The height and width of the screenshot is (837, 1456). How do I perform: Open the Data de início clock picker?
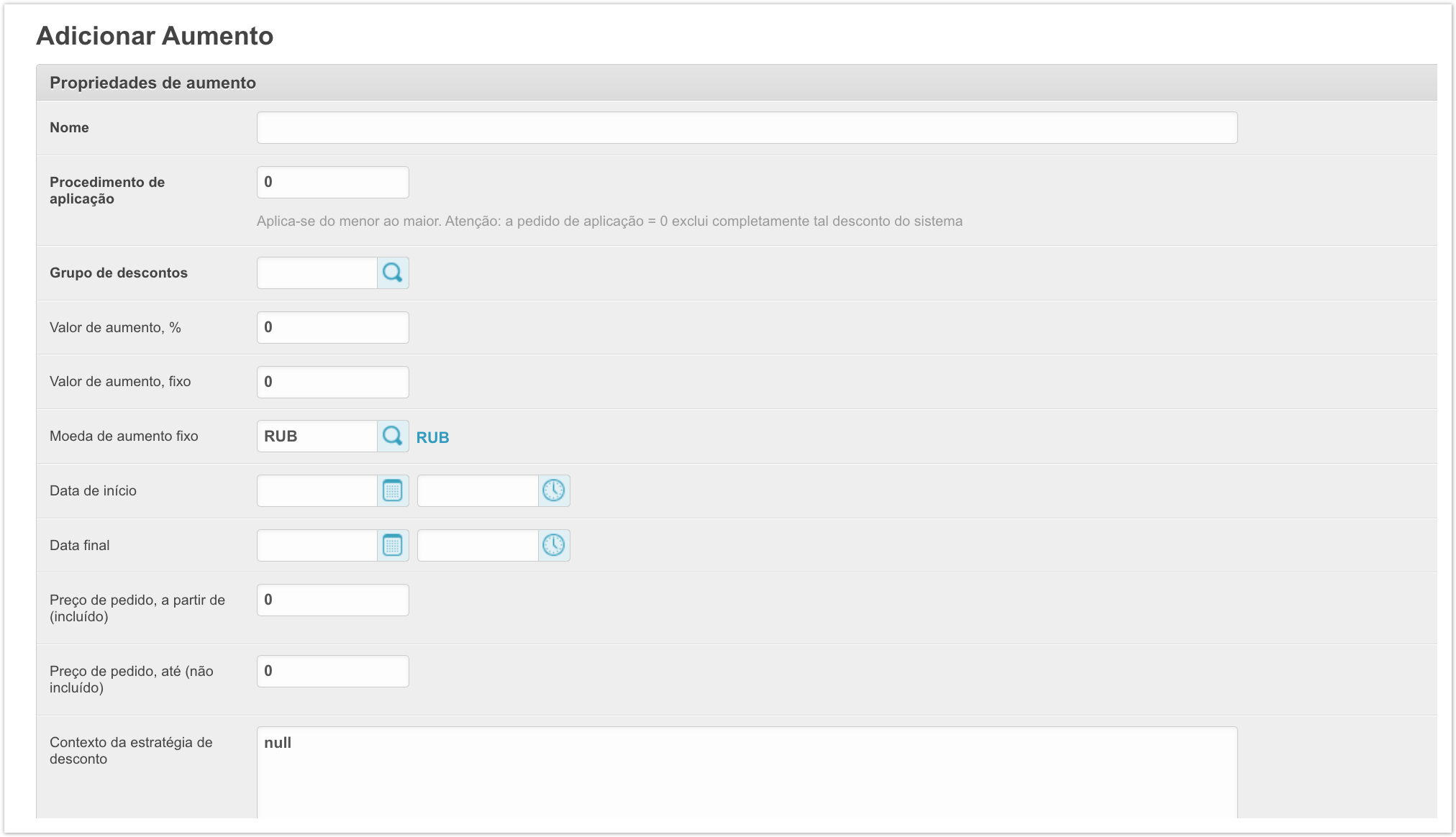pos(554,491)
